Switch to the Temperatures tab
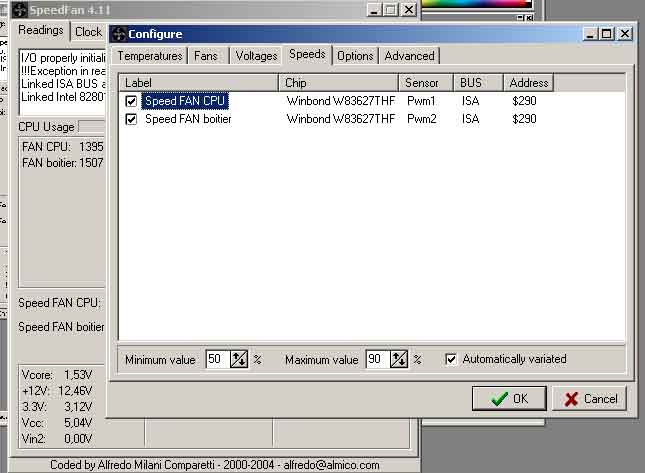Screen dimensions: 645x473 [x=150, y=56]
